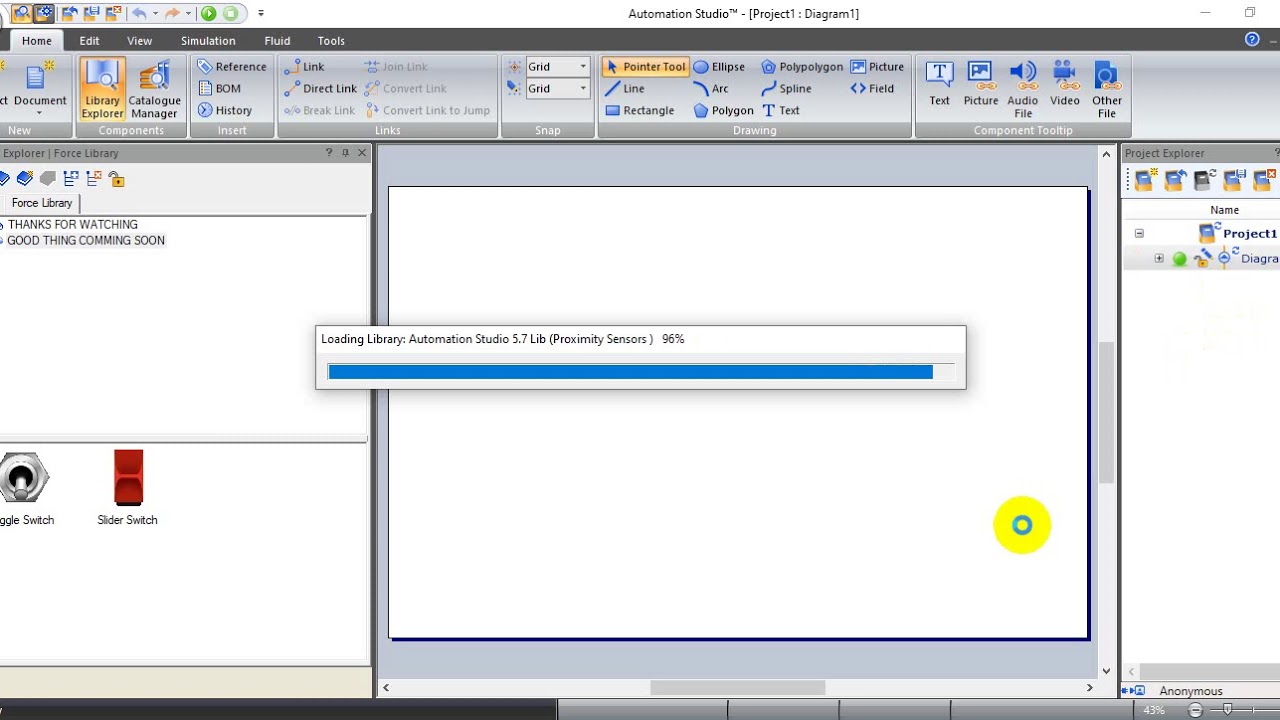Open the BOM insert option
The width and height of the screenshot is (1280, 720).
[220, 89]
